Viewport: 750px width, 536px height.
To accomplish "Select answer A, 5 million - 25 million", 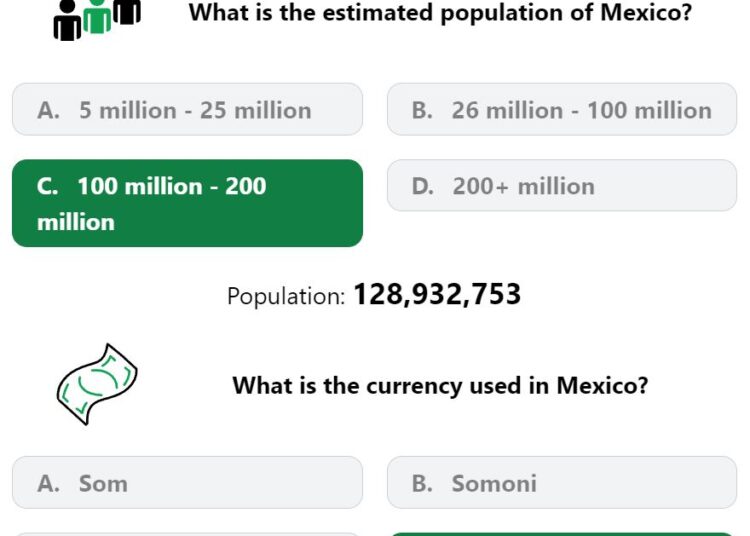I will point(187,109).
